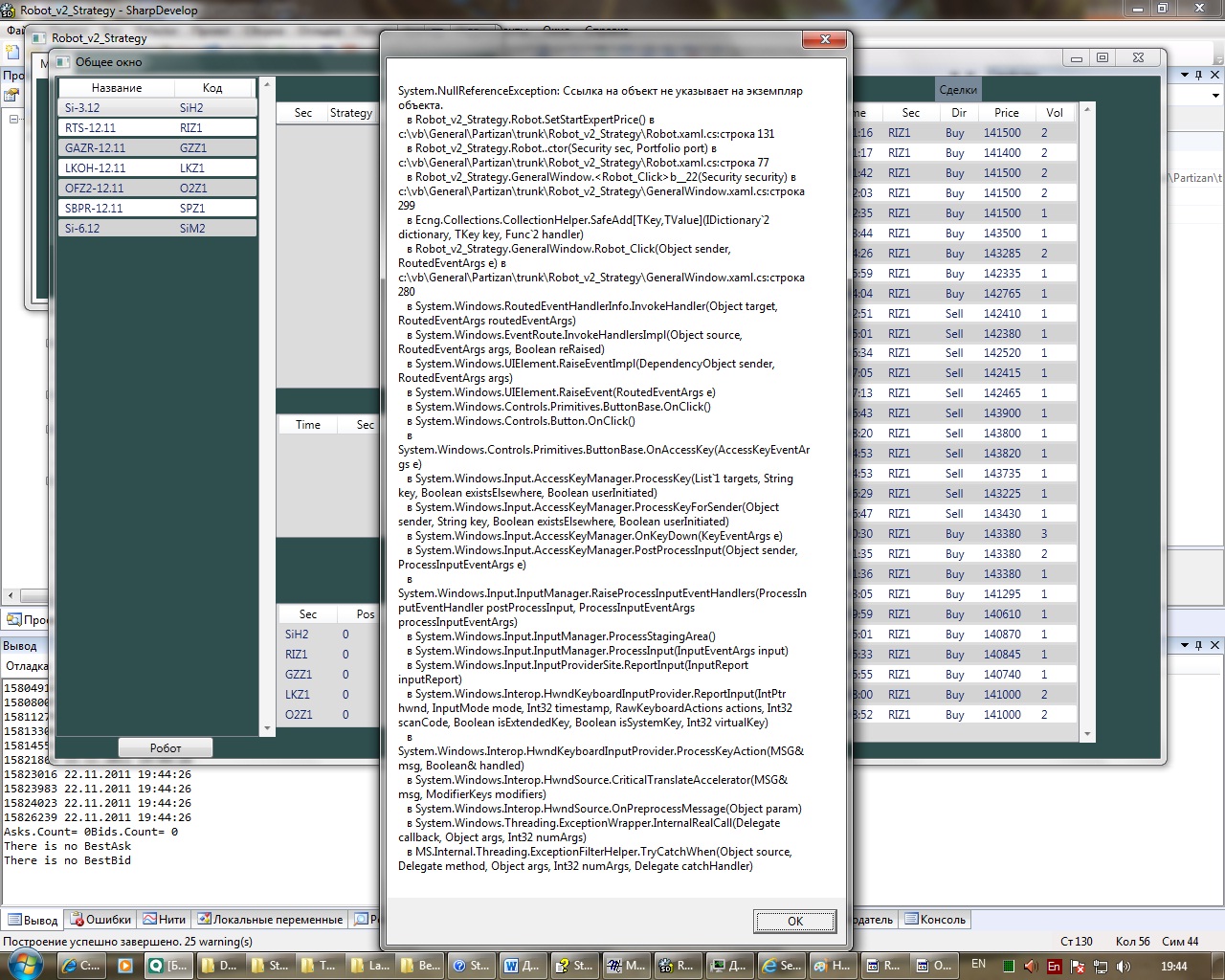
Task: Click the system clock showing 19:44
Action: (1173, 967)
